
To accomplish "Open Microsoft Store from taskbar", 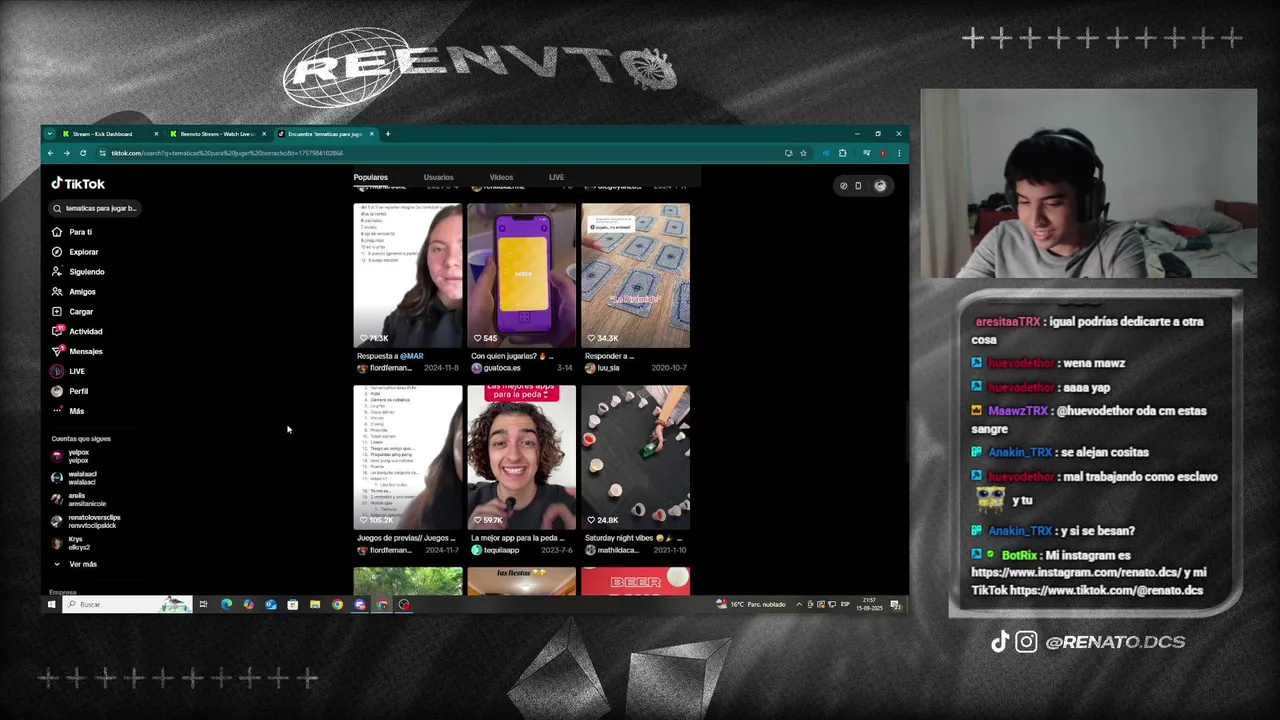I will click(293, 604).
